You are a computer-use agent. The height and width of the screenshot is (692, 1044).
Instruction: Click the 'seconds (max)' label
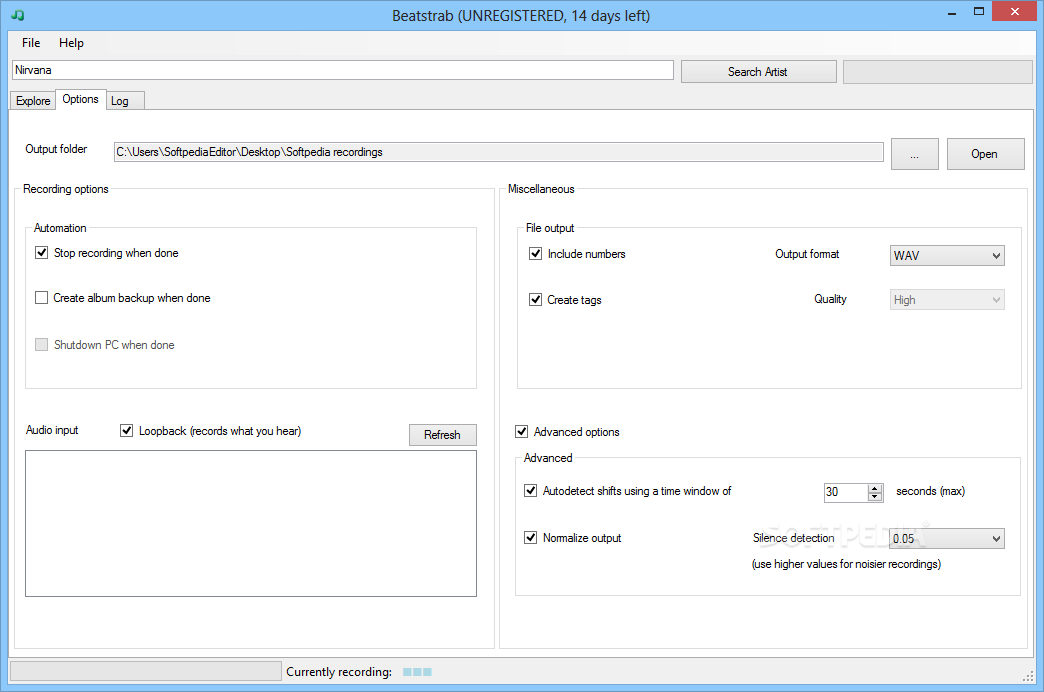pos(930,491)
